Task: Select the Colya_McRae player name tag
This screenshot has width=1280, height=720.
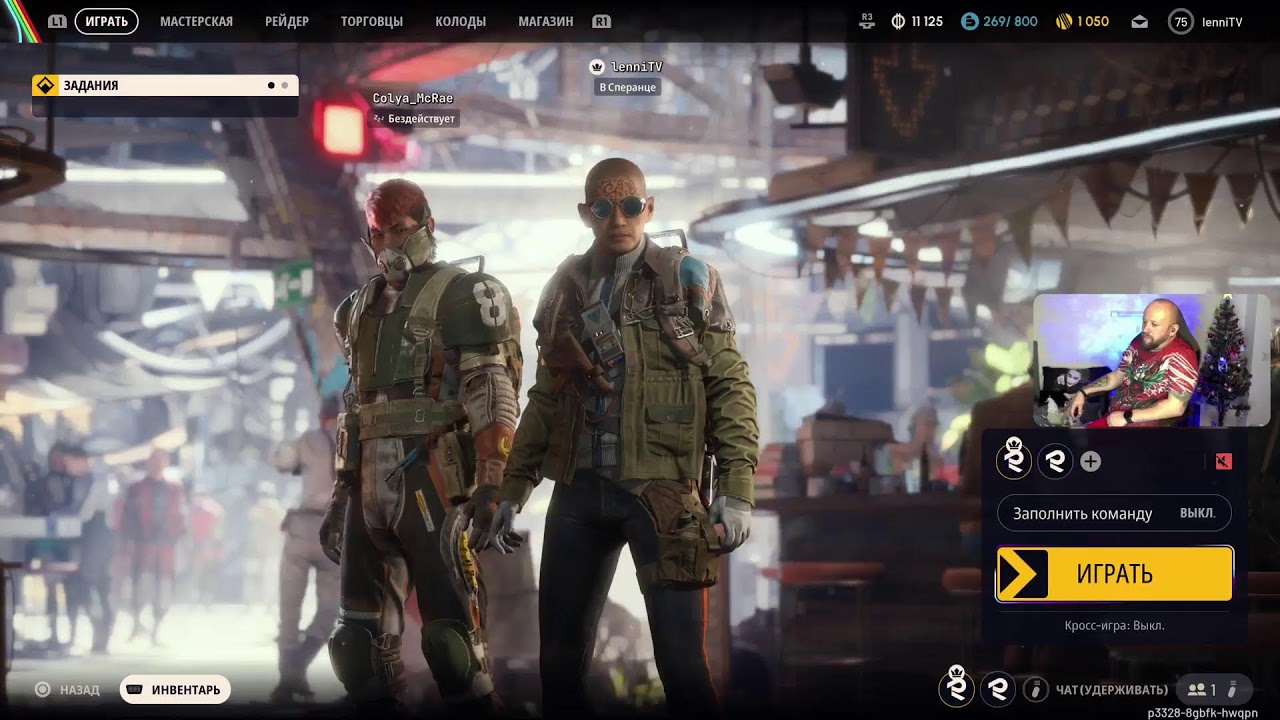Action: point(413,98)
